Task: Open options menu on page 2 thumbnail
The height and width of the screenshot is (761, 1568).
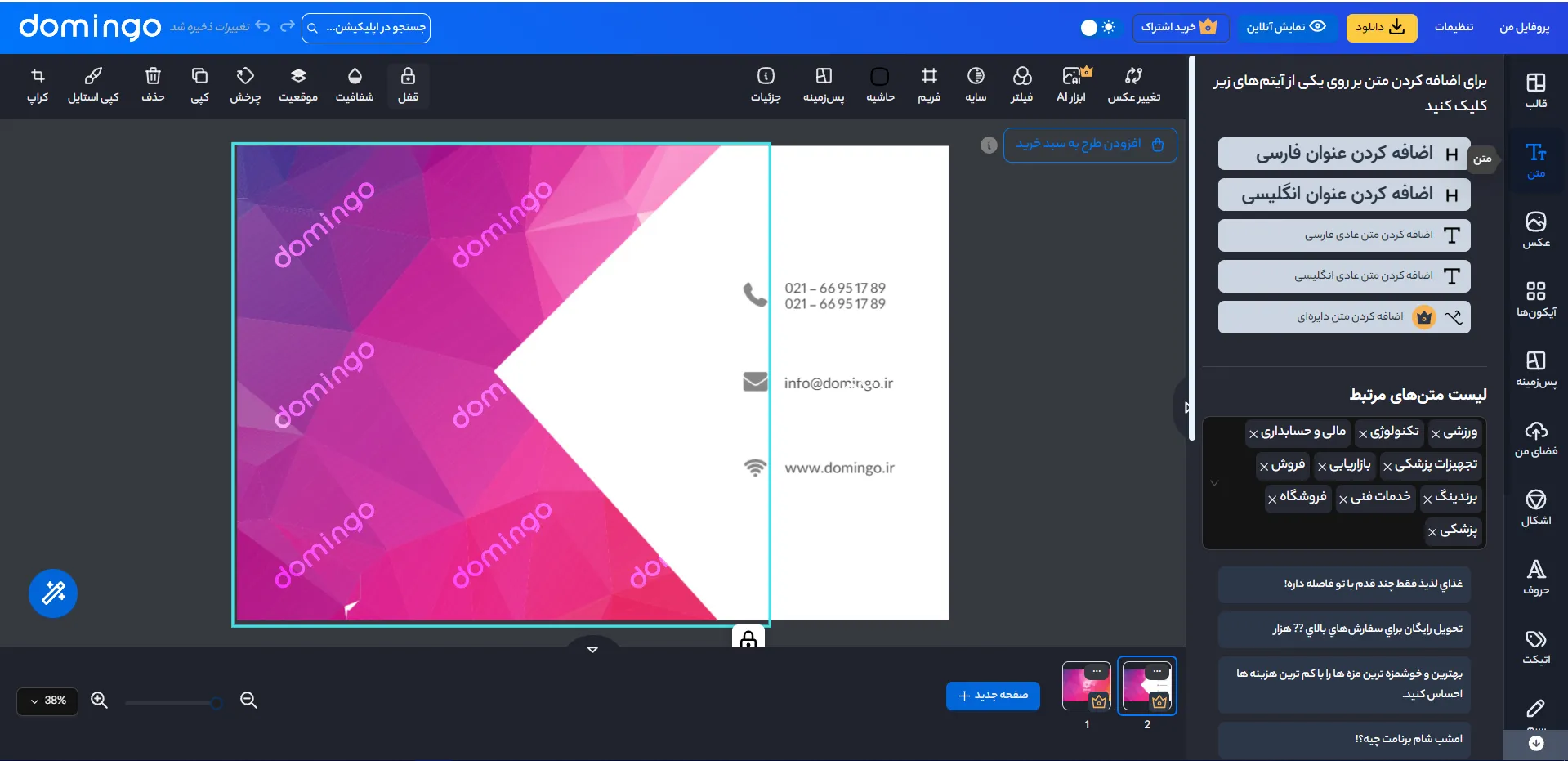Action: 1157,671
